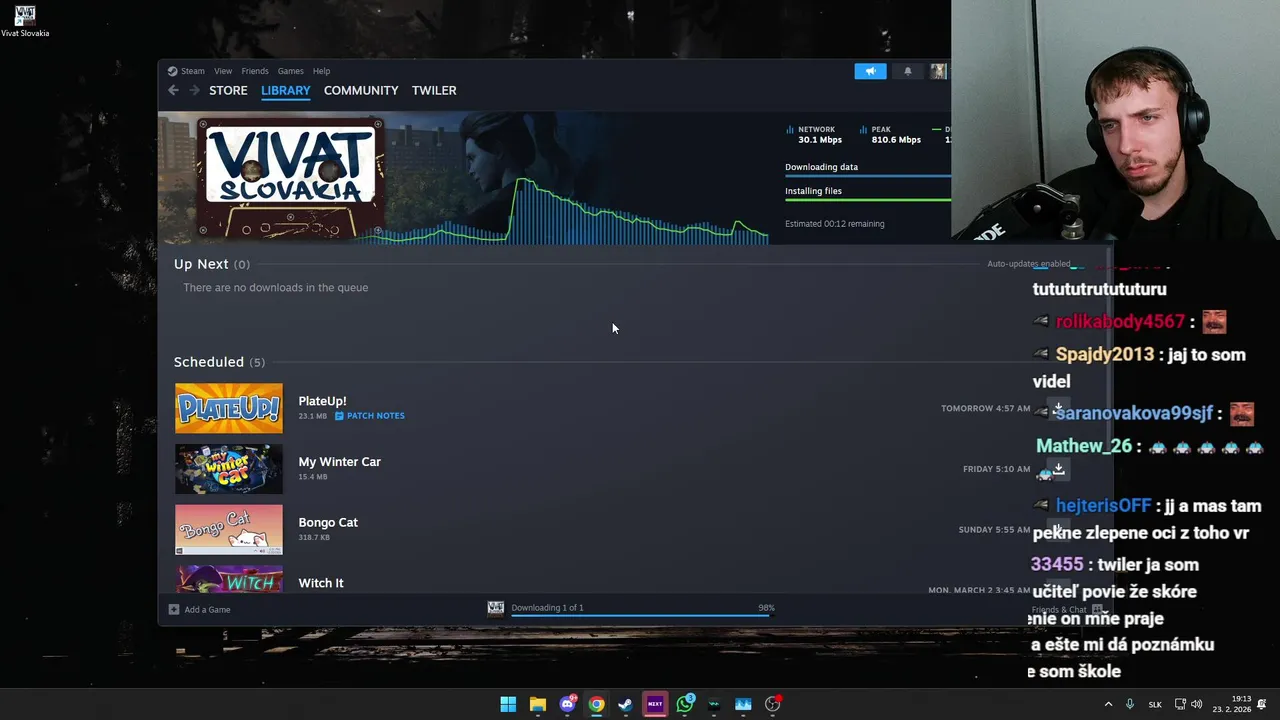Open the Vivat Slovakia desktop shortcut
The height and width of the screenshot is (720, 1280).
tap(25, 21)
